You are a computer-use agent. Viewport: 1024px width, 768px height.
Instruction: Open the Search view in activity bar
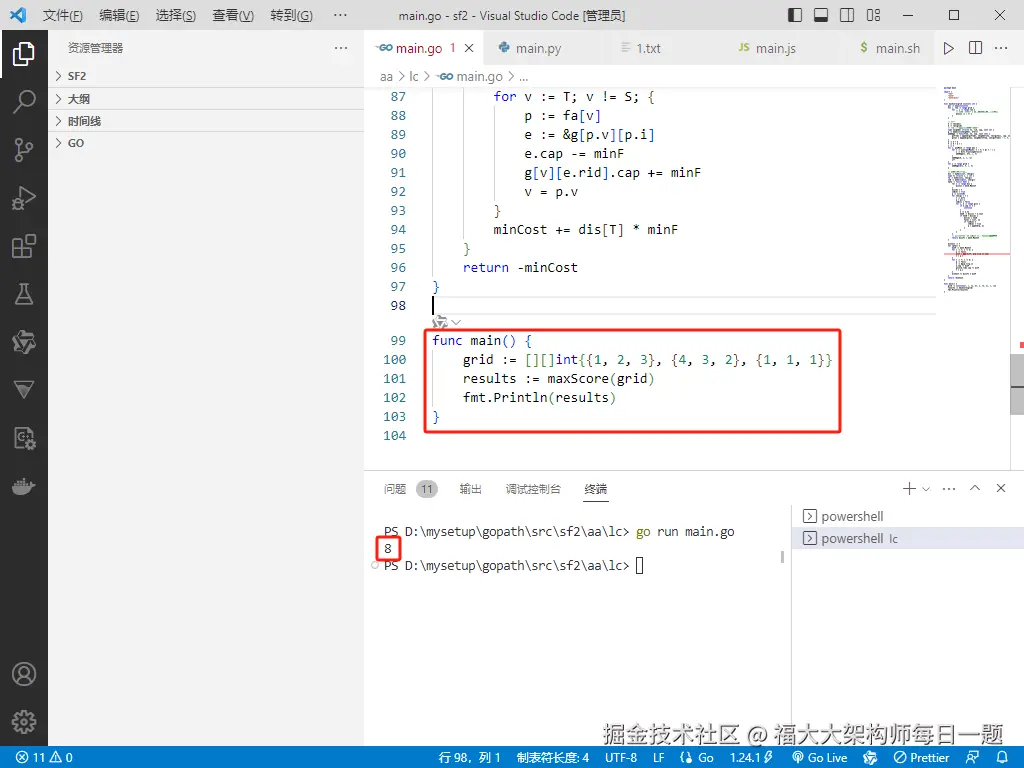(24, 102)
